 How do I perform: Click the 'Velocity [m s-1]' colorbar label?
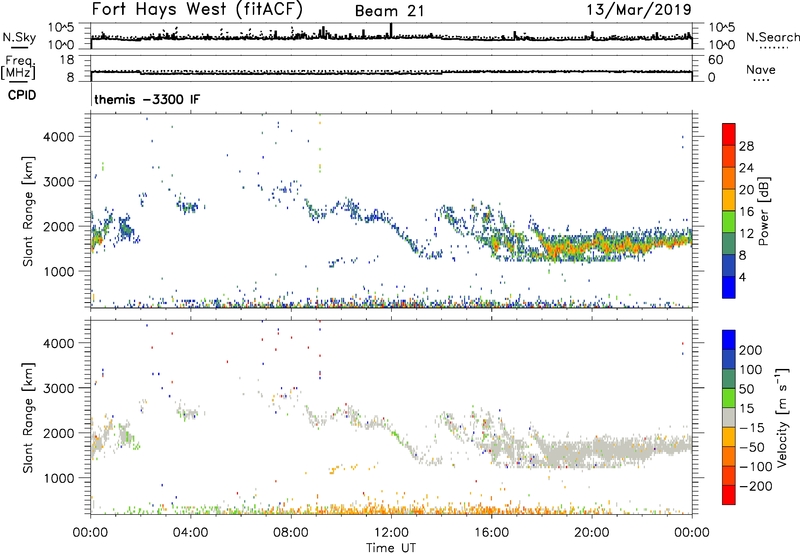[x=782, y=417]
